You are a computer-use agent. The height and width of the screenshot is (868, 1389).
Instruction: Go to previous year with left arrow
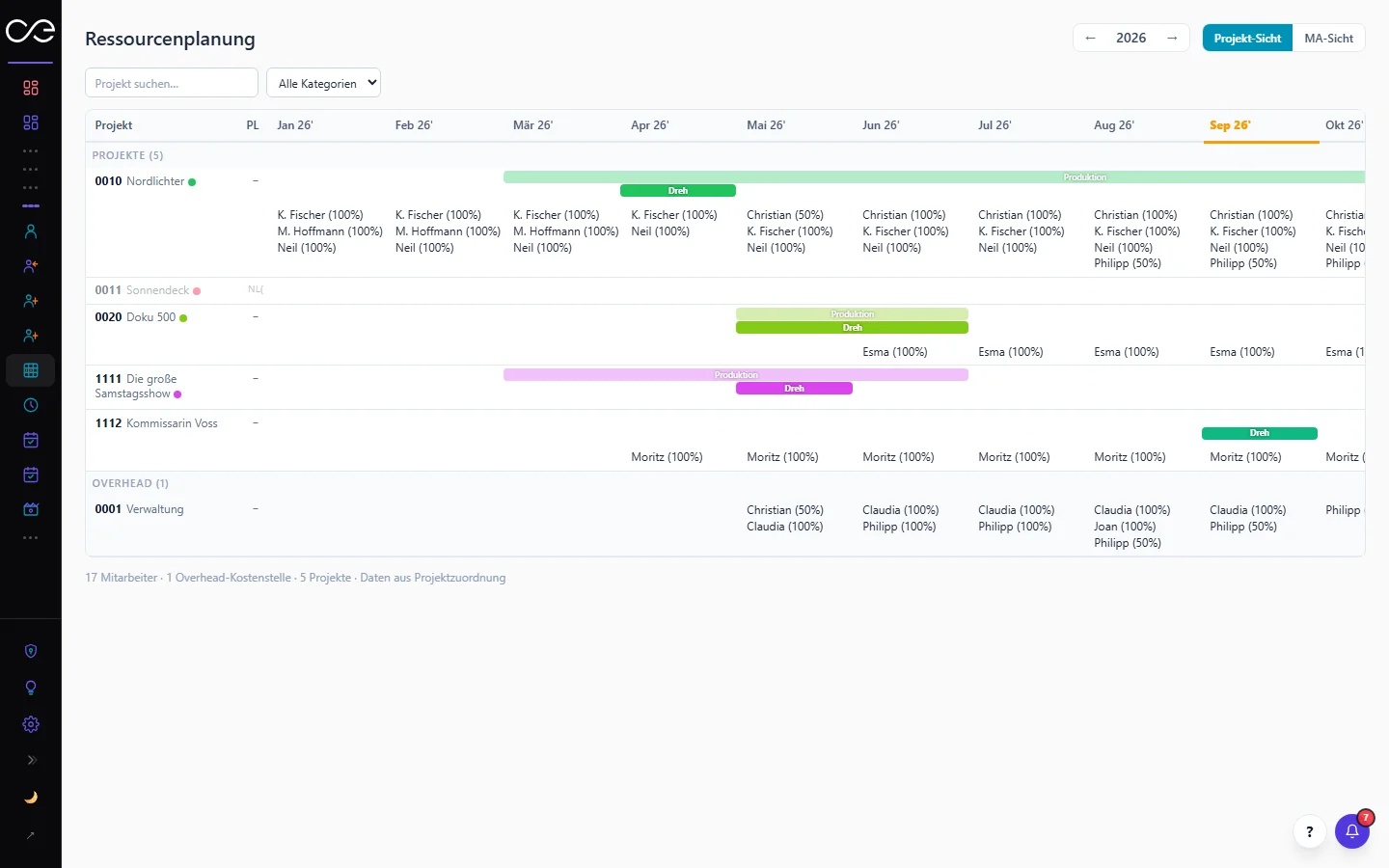coord(1091,39)
